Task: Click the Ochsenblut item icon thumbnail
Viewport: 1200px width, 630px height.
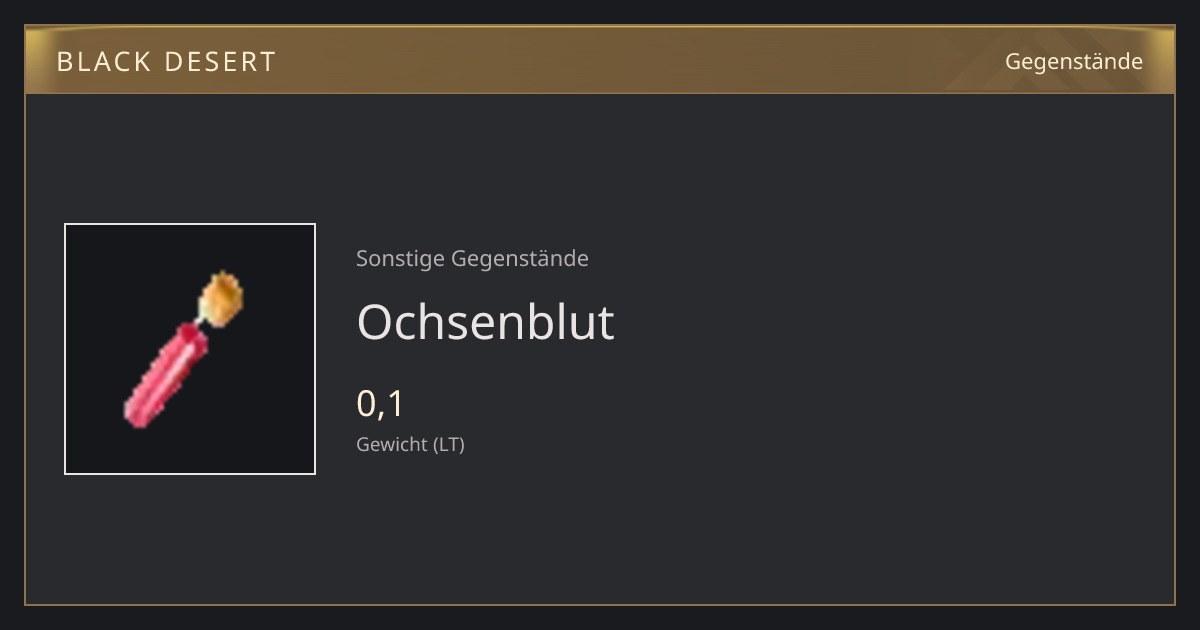Action: click(190, 349)
